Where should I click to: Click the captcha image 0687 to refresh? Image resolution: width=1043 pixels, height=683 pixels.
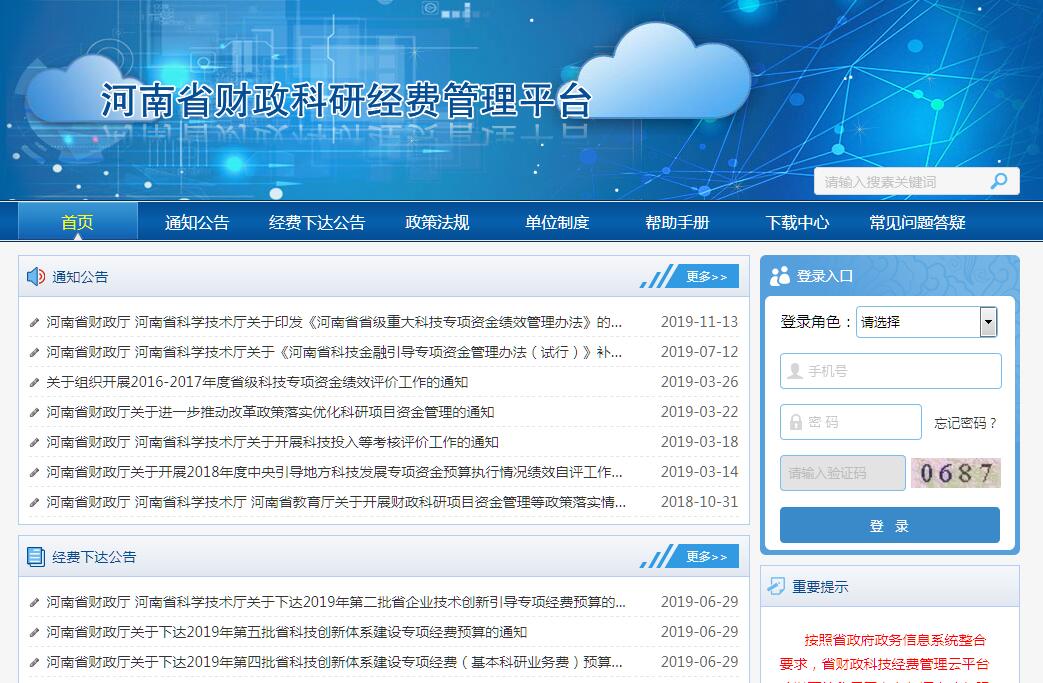click(956, 473)
